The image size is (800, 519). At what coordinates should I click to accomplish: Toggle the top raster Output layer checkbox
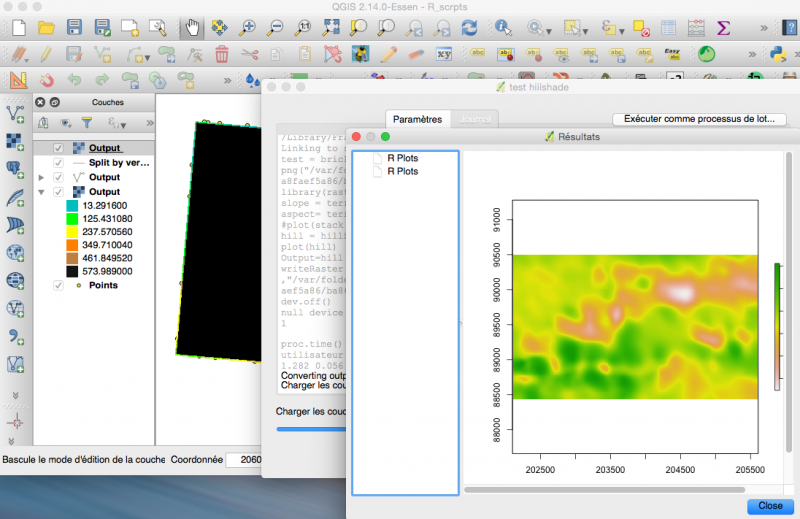[x=59, y=148]
